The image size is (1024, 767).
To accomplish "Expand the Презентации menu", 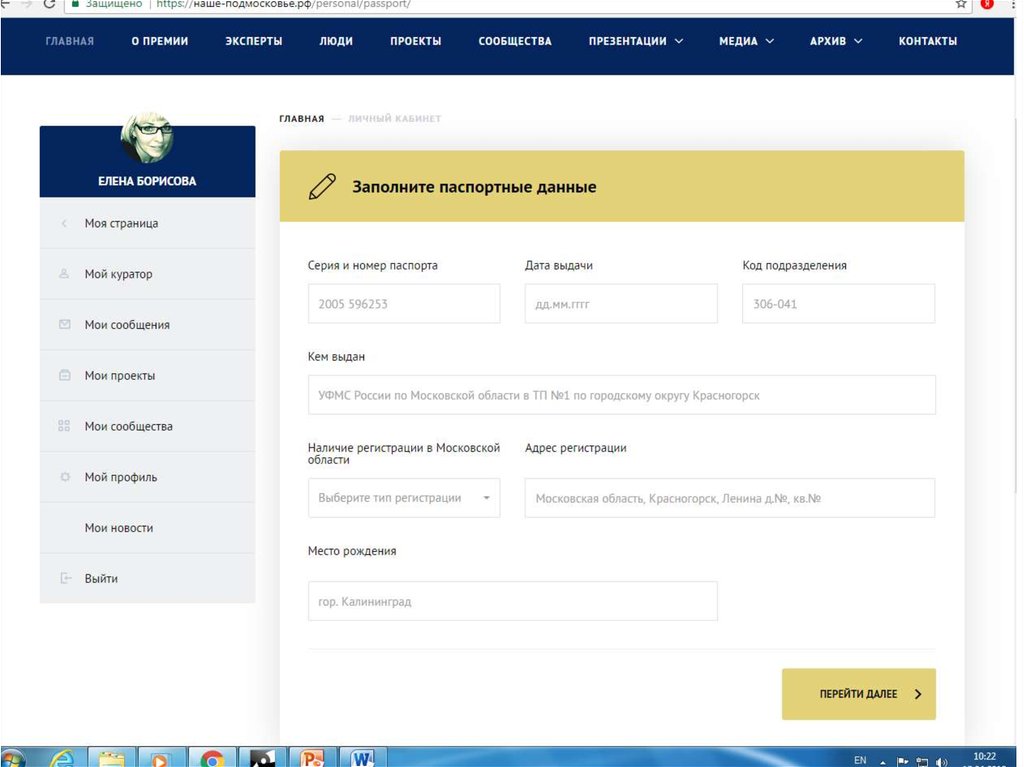I will 635,41.
